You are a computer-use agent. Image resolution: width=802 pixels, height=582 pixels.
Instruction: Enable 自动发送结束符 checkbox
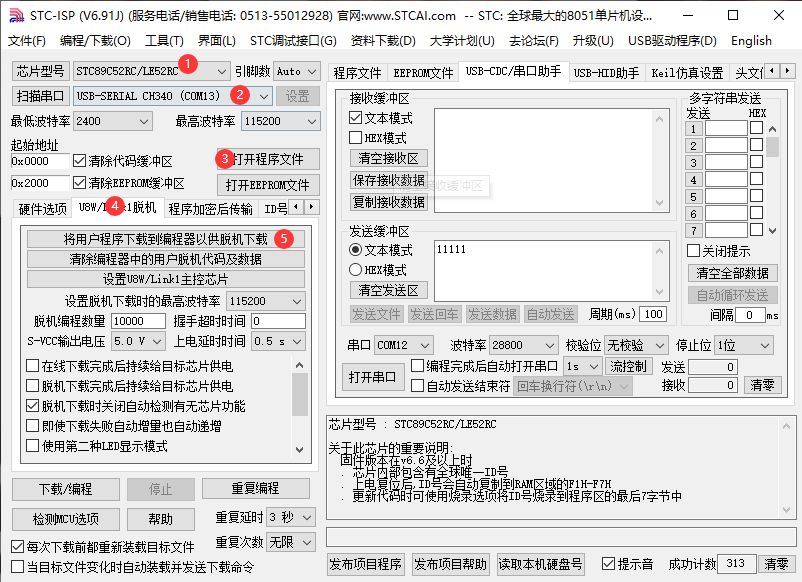coord(417,386)
